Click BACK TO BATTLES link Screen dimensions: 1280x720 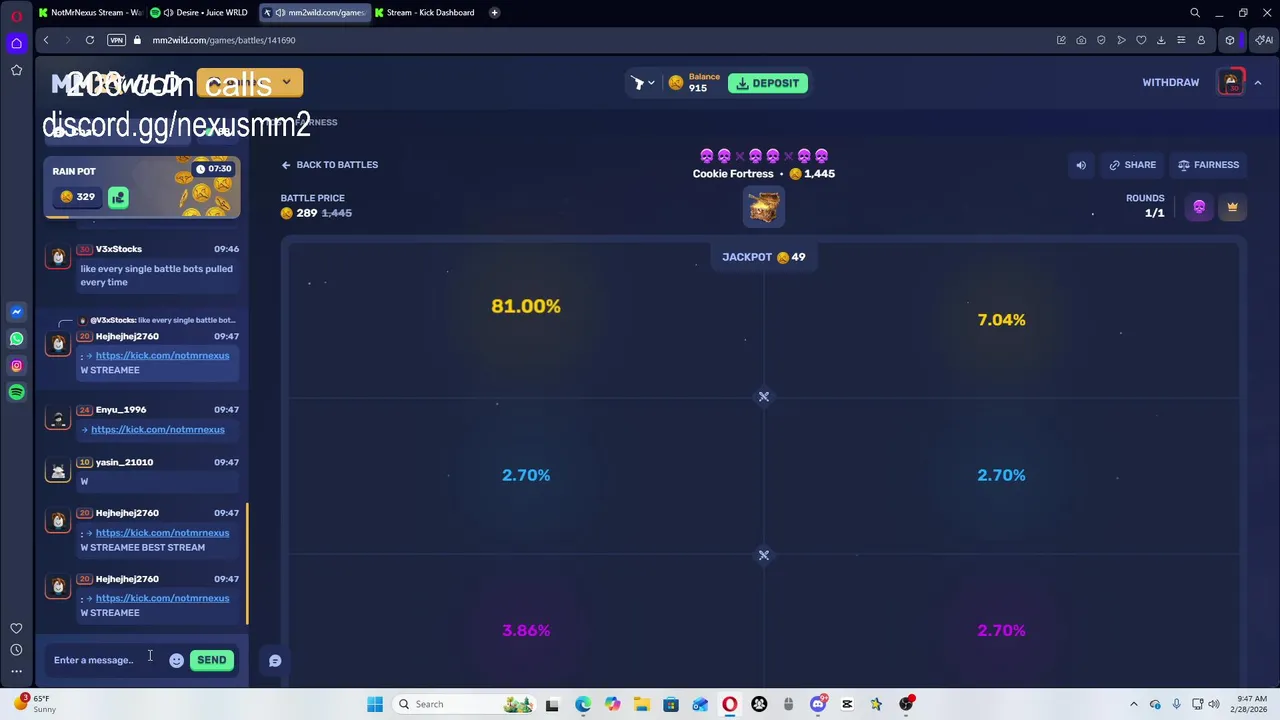[329, 165]
